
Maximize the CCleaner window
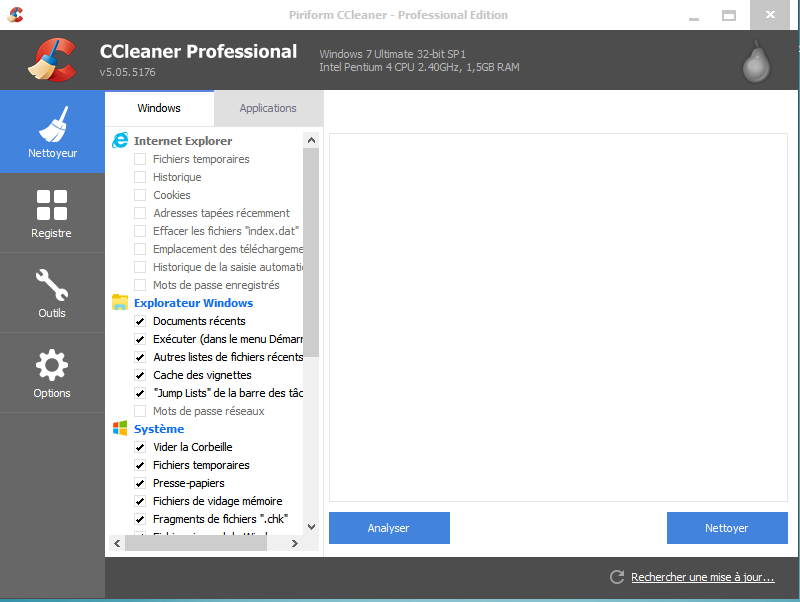pos(729,15)
